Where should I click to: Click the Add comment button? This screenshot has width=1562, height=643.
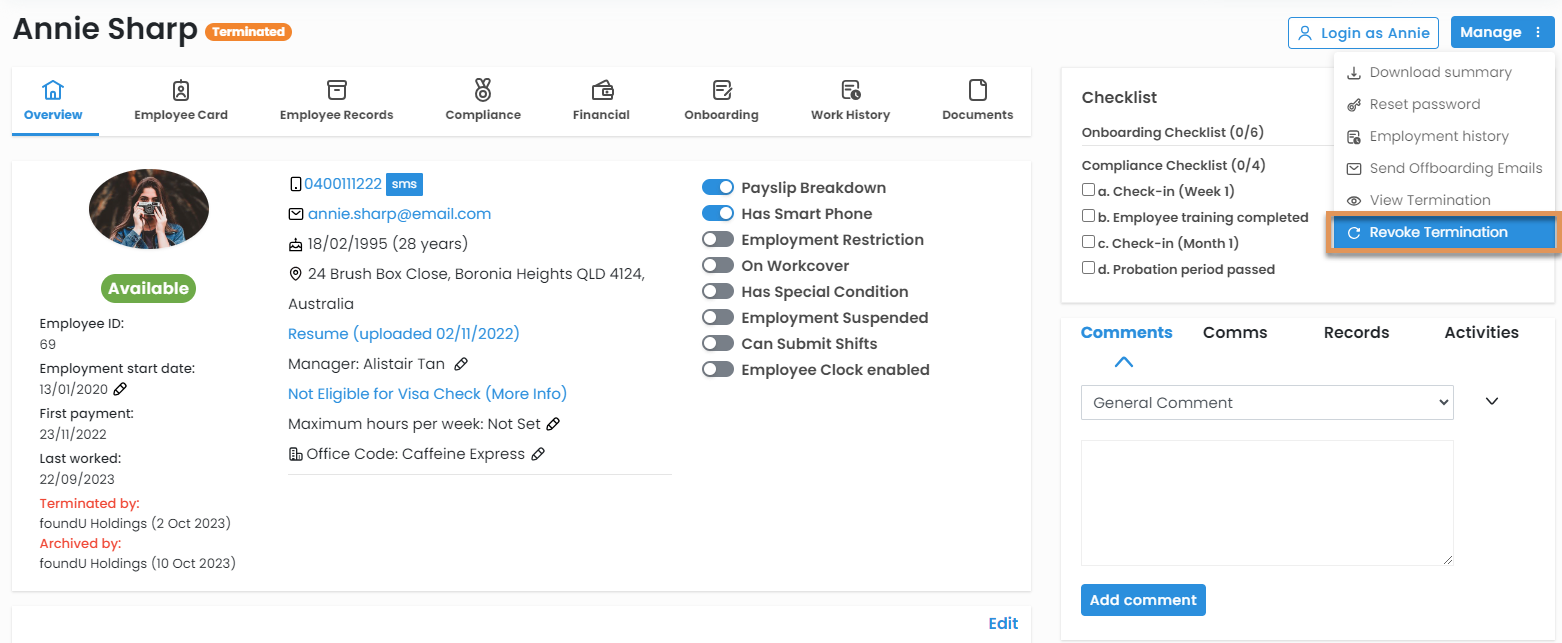click(1143, 600)
